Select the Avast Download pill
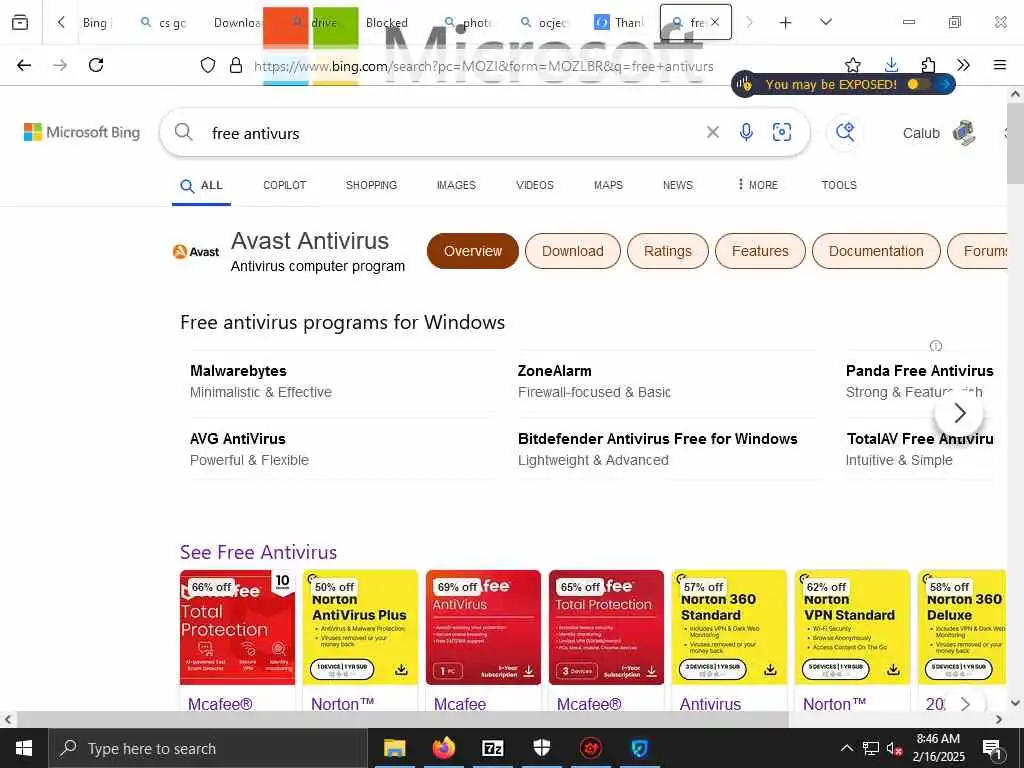Image resolution: width=1024 pixels, height=768 pixels. tap(573, 251)
